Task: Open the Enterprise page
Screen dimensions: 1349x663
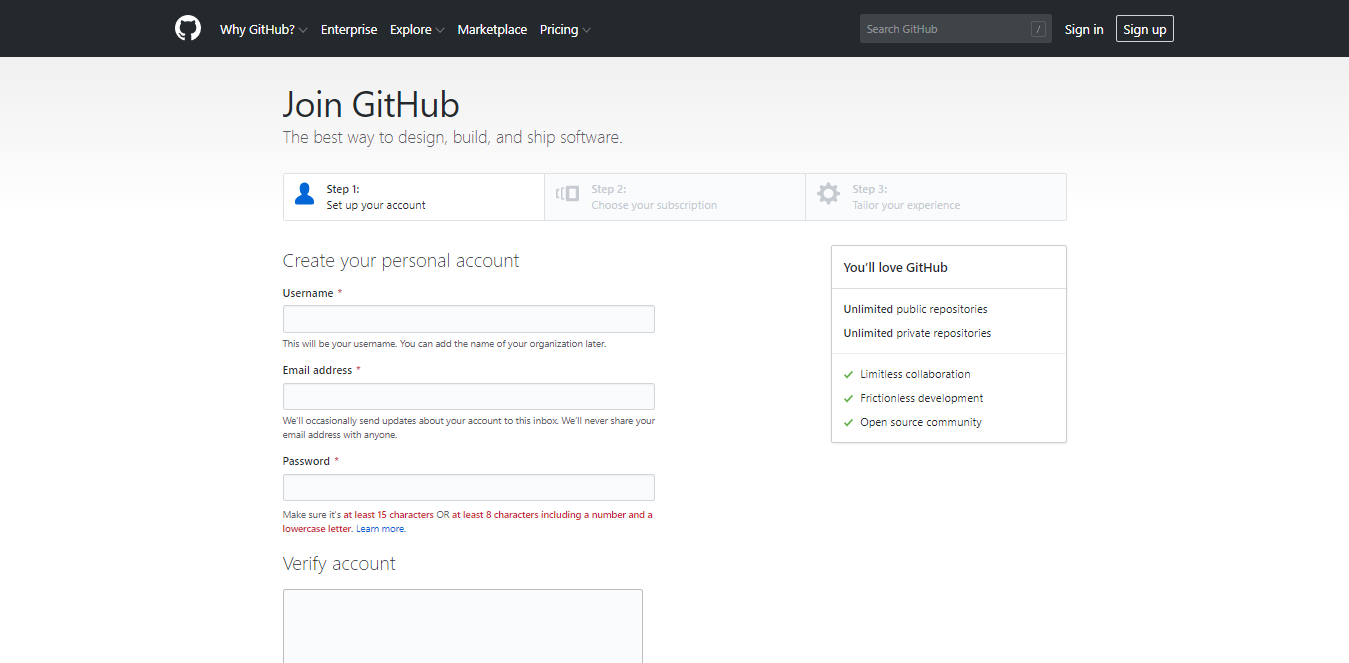Action: 349,29
